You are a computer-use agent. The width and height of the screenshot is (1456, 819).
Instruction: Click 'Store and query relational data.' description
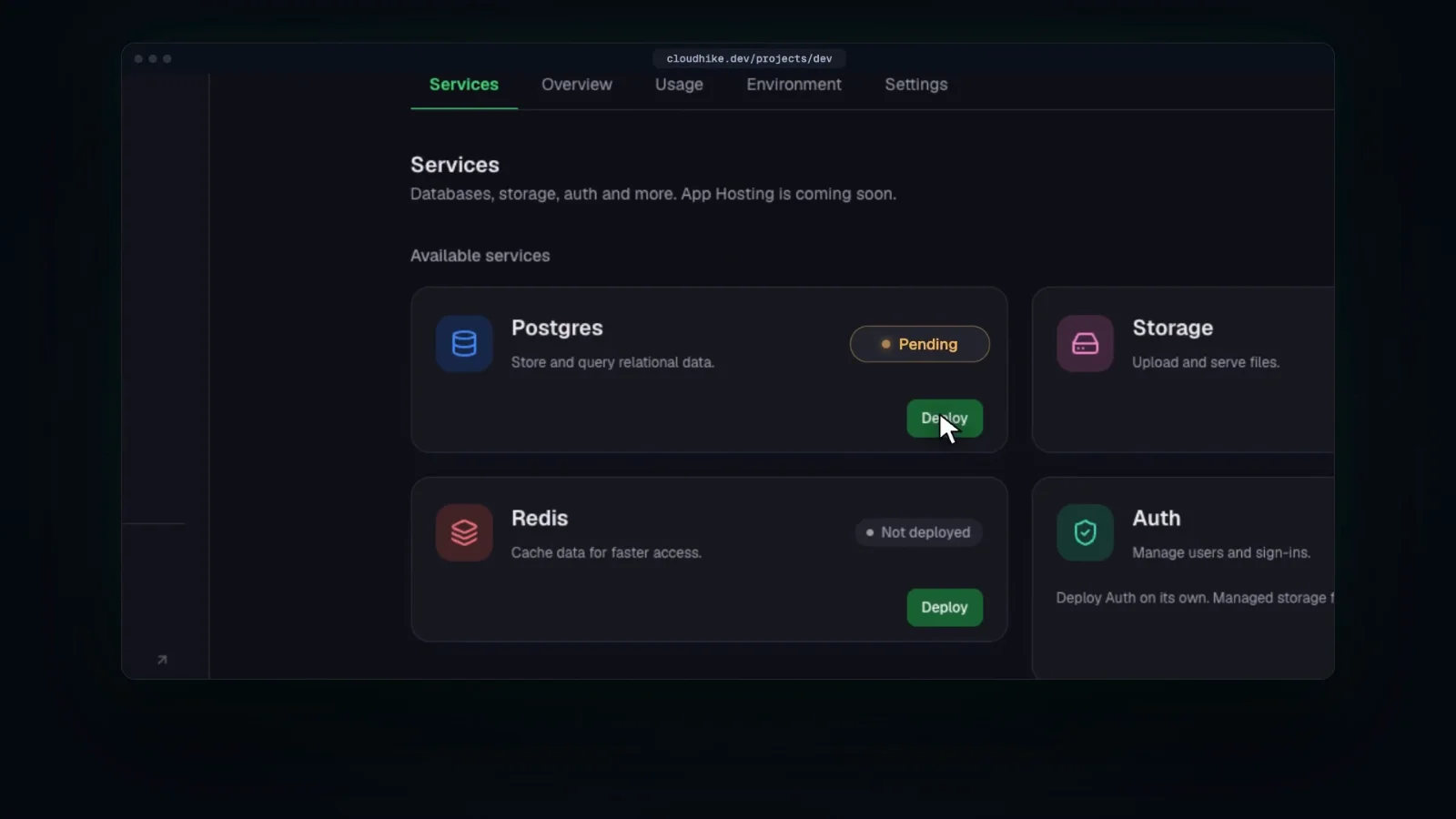click(x=612, y=362)
